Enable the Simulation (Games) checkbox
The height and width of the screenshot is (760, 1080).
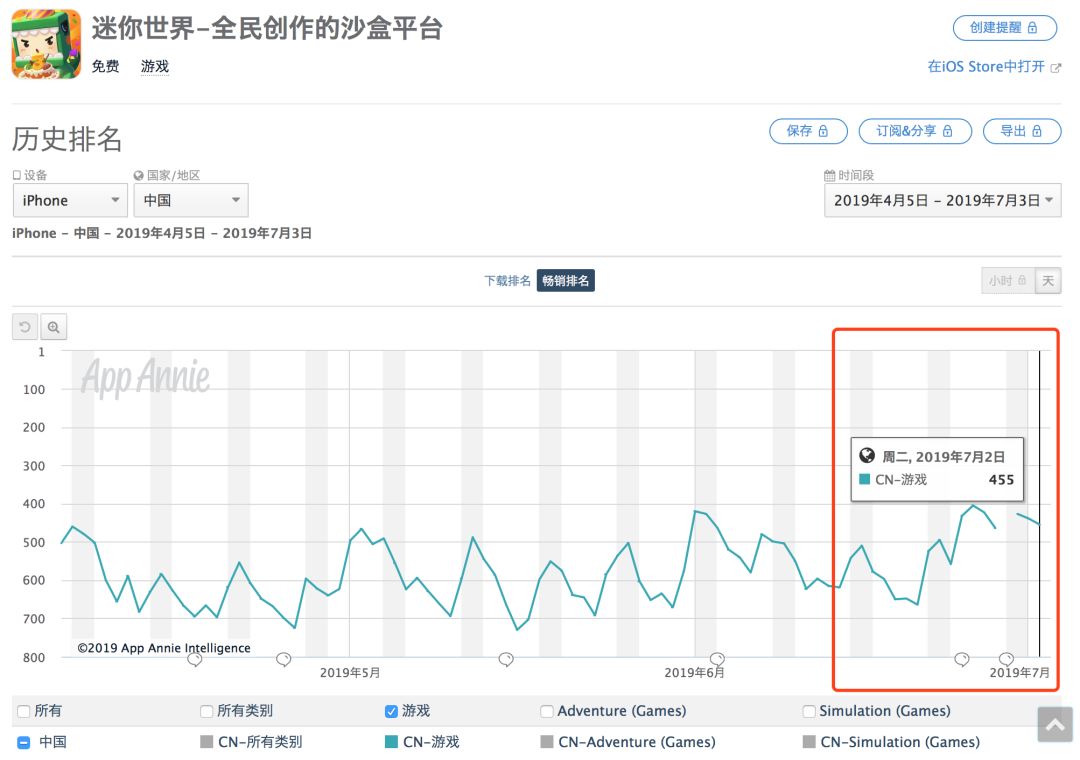click(x=809, y=711)
